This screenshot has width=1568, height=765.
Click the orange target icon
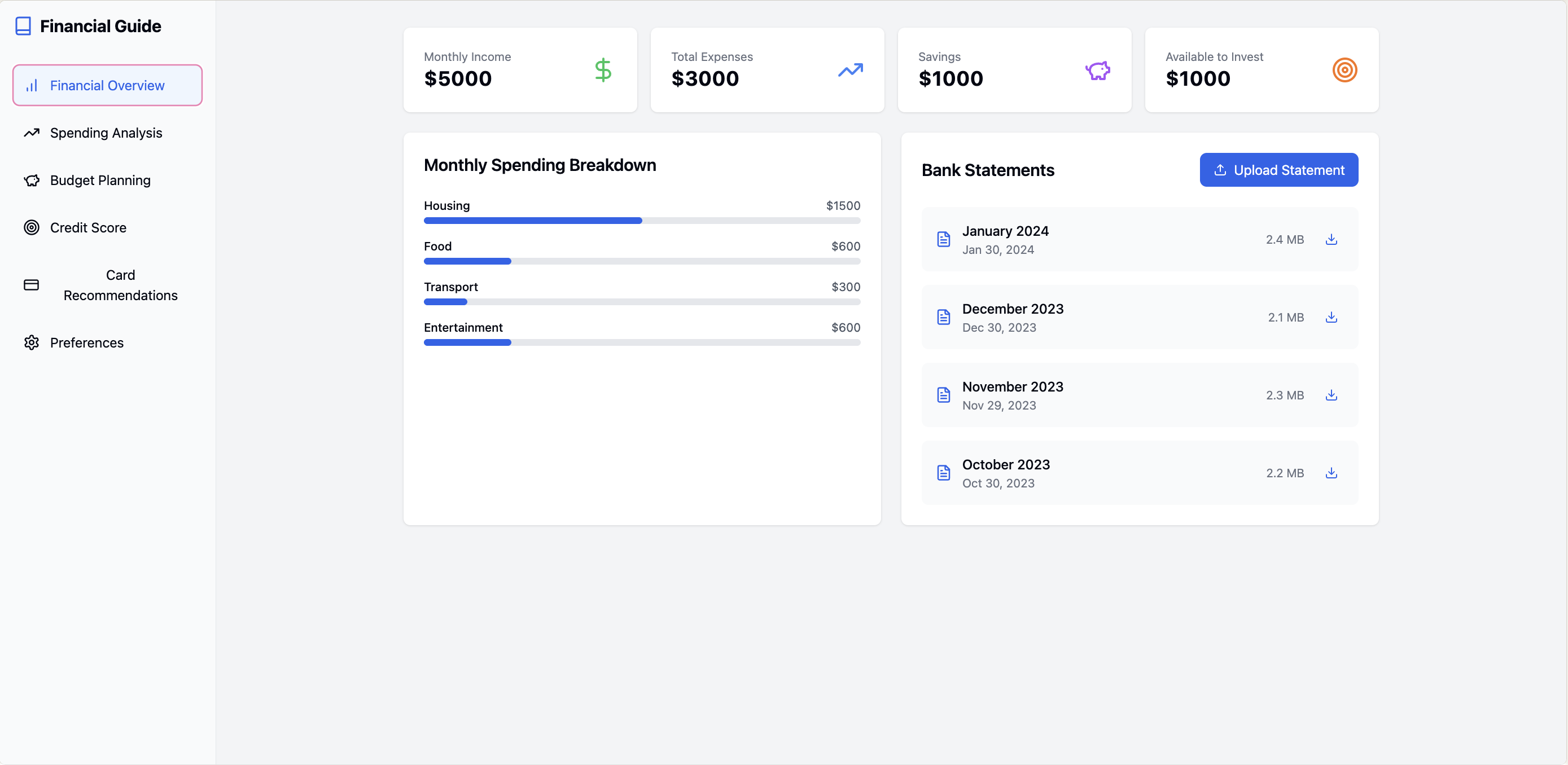coord(1344,70)
